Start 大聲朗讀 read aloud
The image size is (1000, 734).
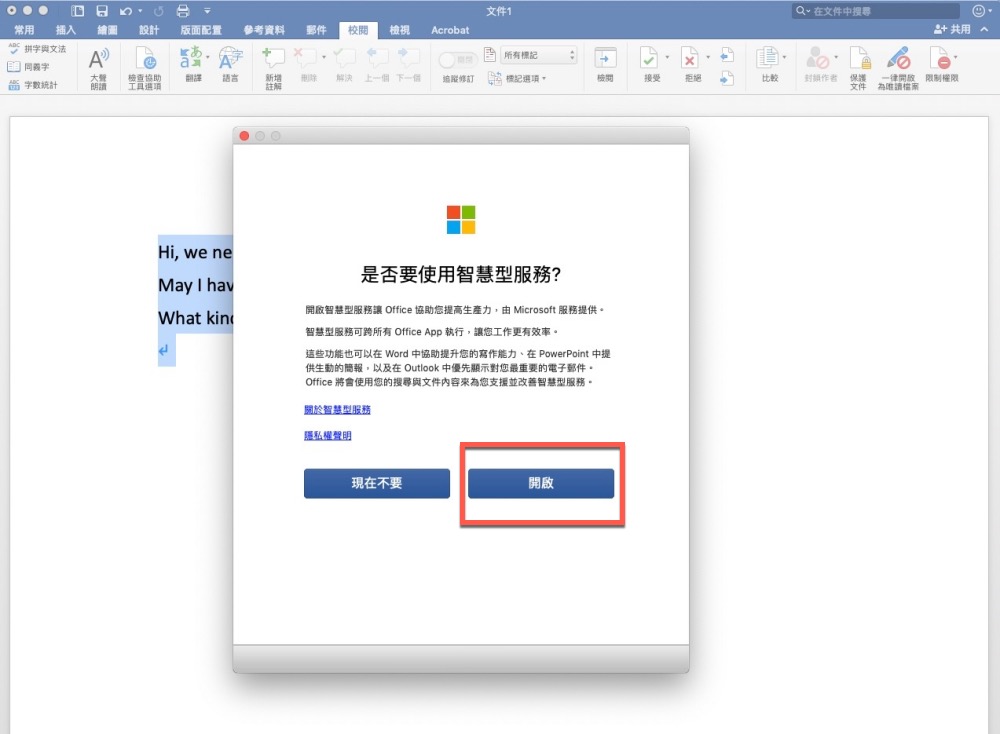pos(98,68)
